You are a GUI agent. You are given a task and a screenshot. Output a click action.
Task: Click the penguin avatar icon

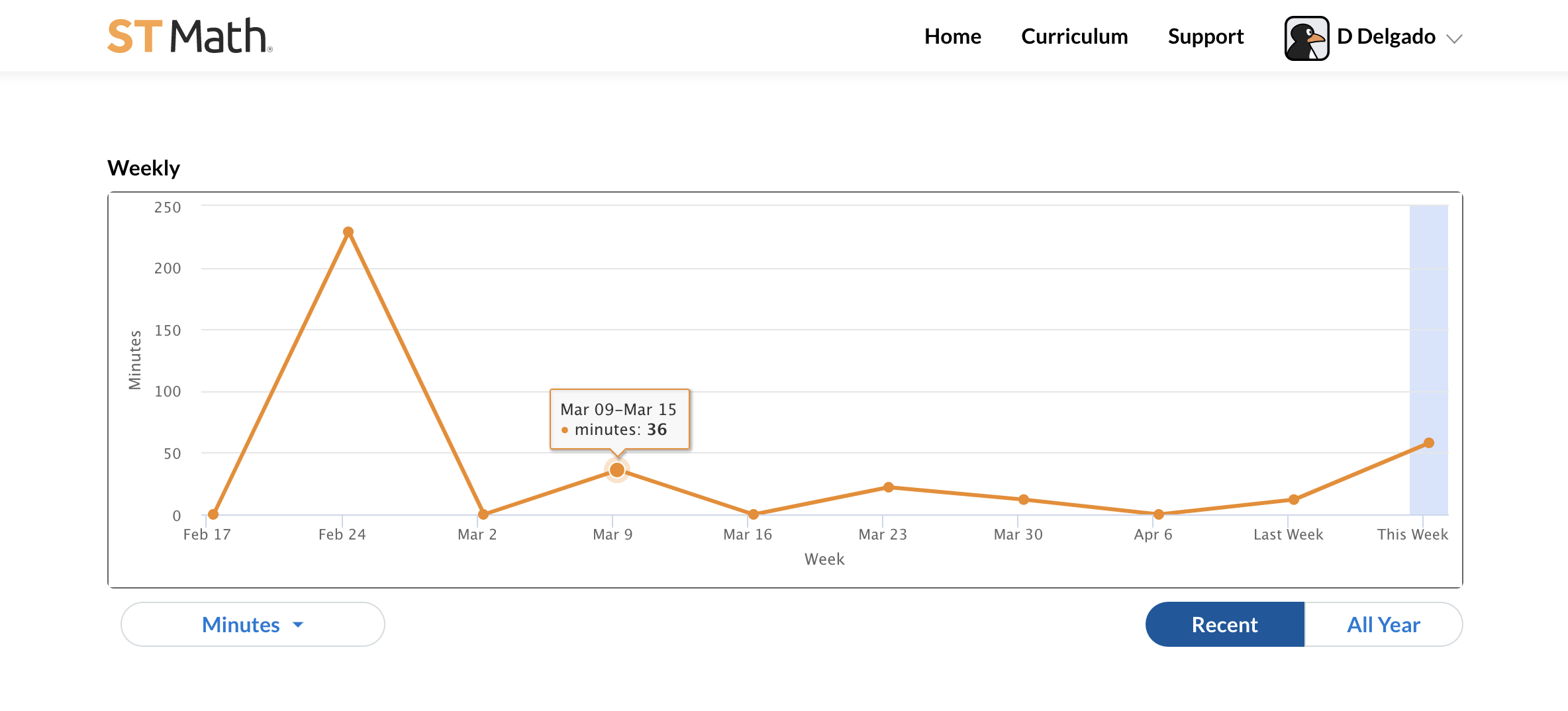[1306, 38]
